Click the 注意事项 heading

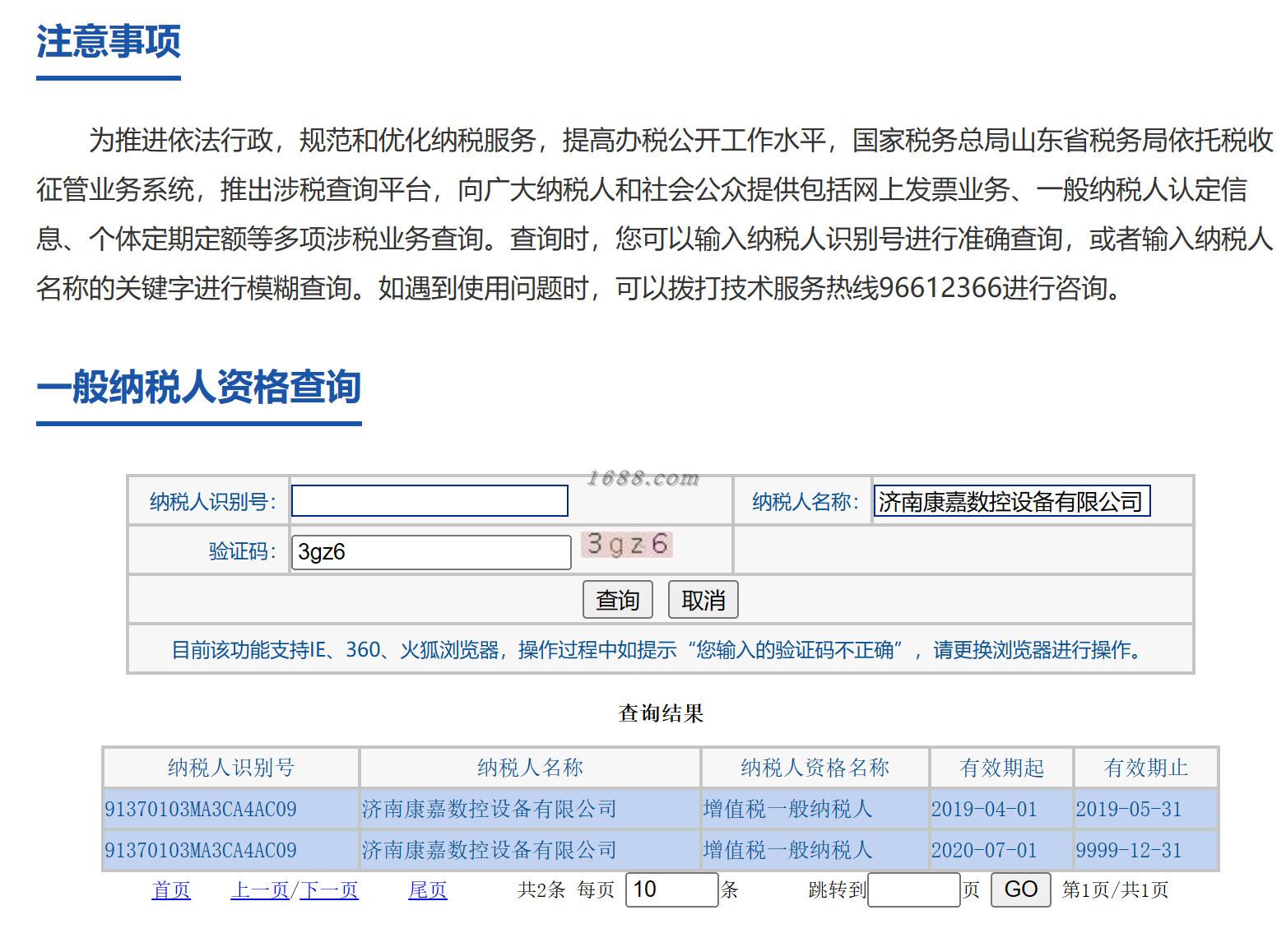tap(109, 41)
